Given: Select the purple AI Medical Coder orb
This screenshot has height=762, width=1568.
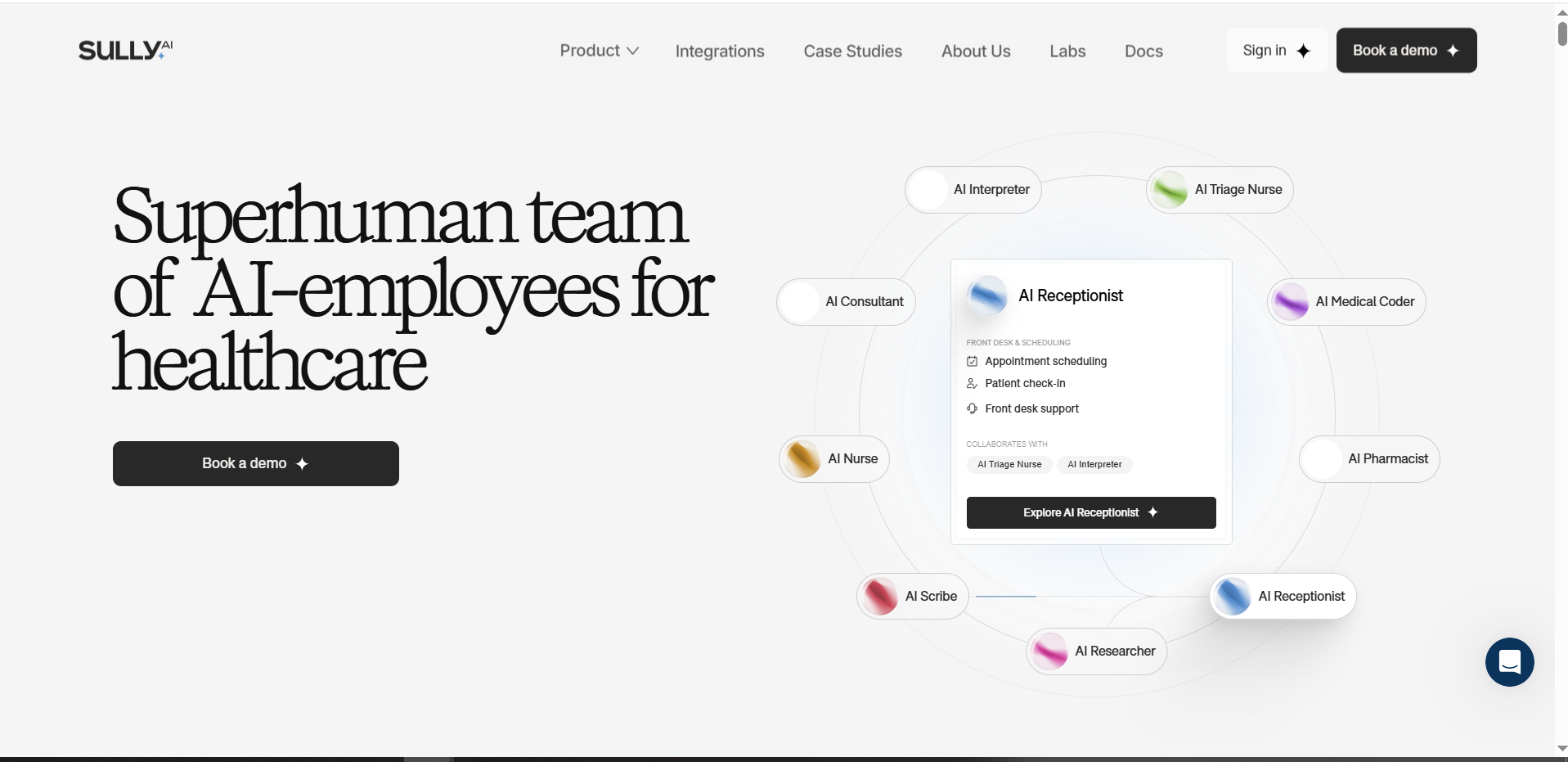Looking at the screenshot, I should tap(1291, 302).
